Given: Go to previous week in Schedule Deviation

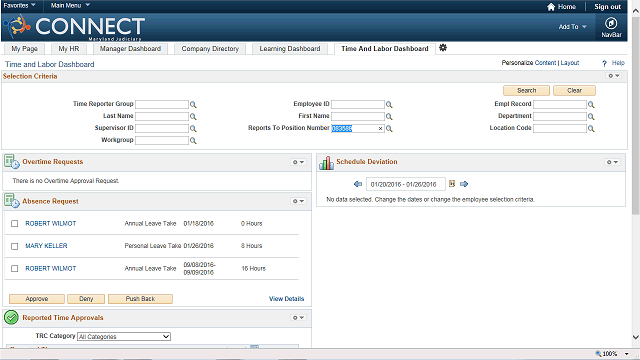Looking at the screenshot, I should coord(358,184).
